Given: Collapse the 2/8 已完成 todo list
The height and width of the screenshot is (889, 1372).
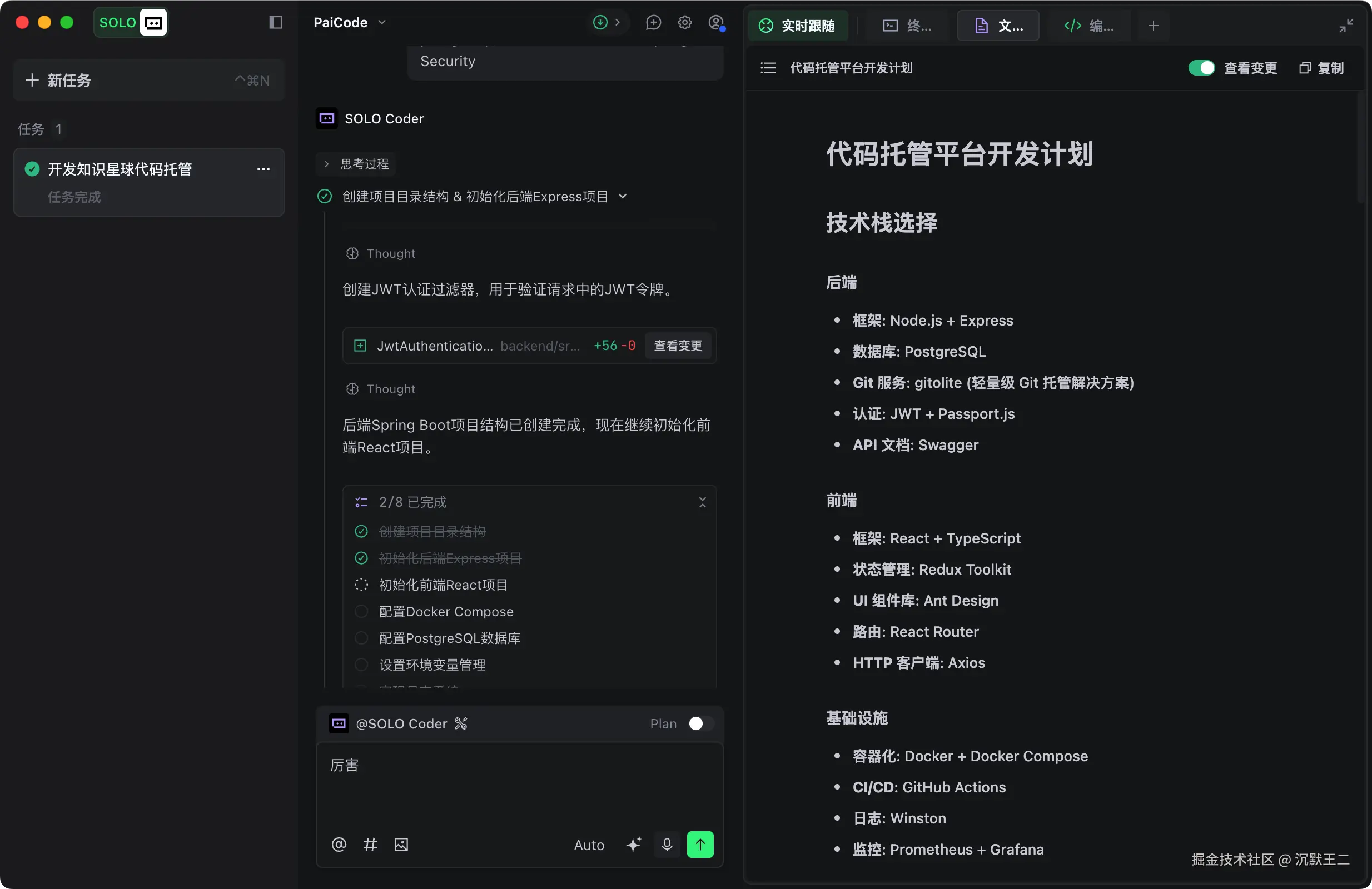Looking at the screenshot, I should pyautogui.click(x=702, y=502).
